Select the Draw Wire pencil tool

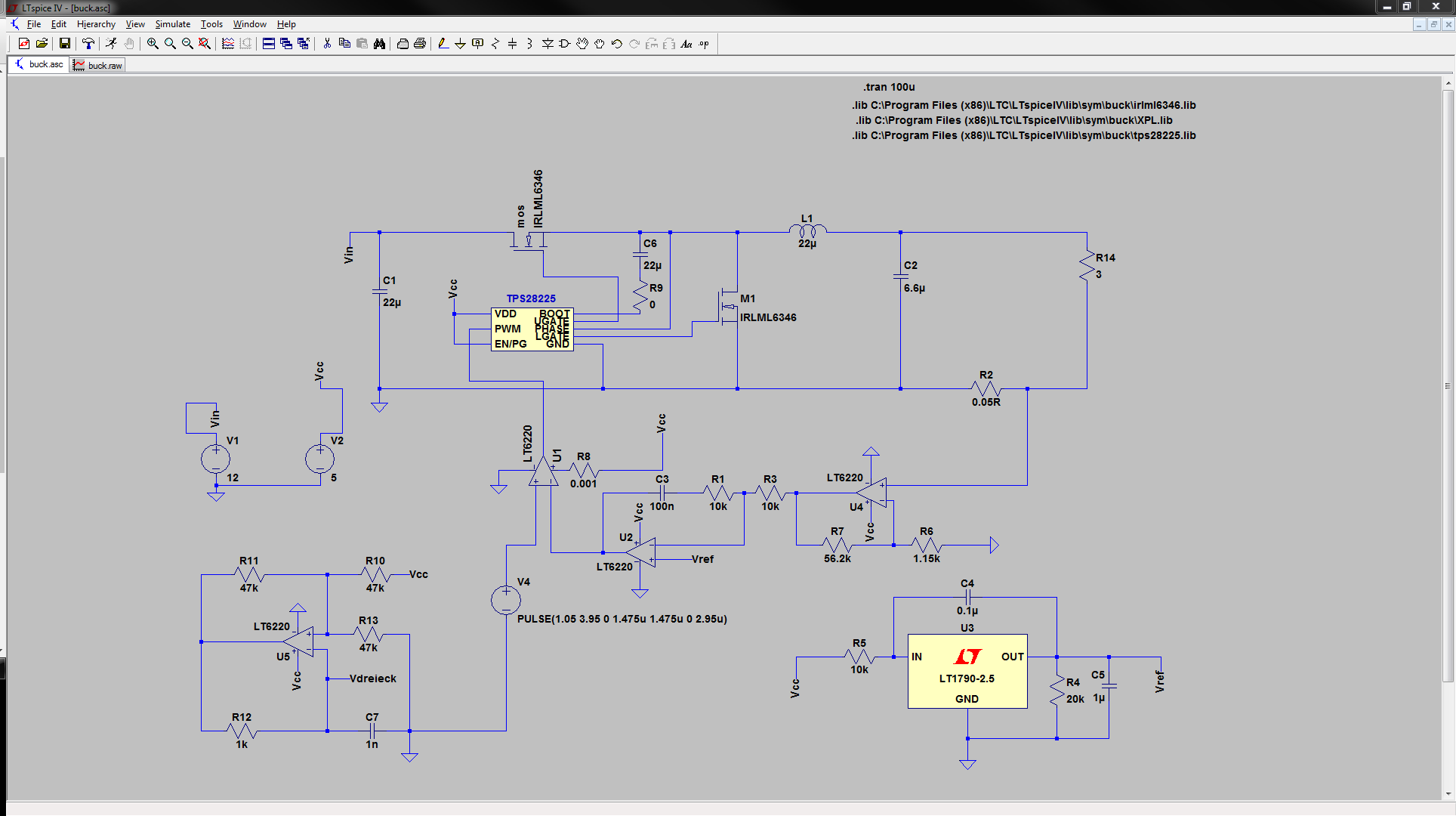(x=443, y=44)
